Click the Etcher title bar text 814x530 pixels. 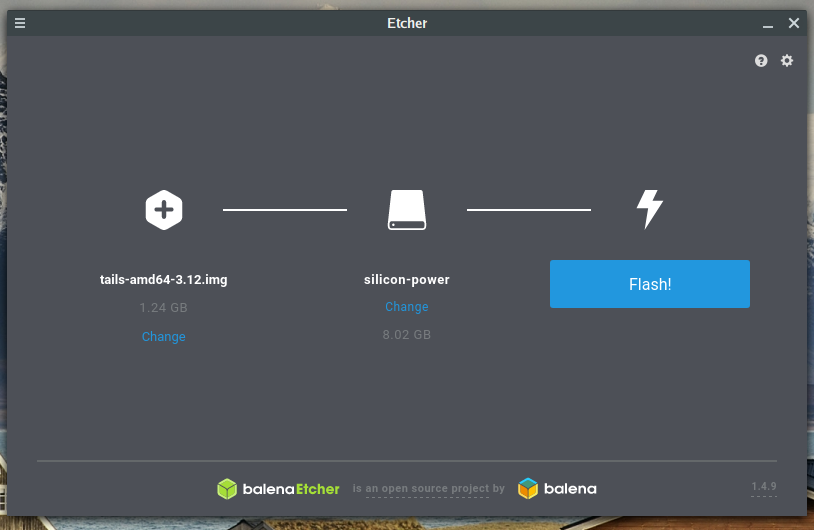(x=407, y=23)
